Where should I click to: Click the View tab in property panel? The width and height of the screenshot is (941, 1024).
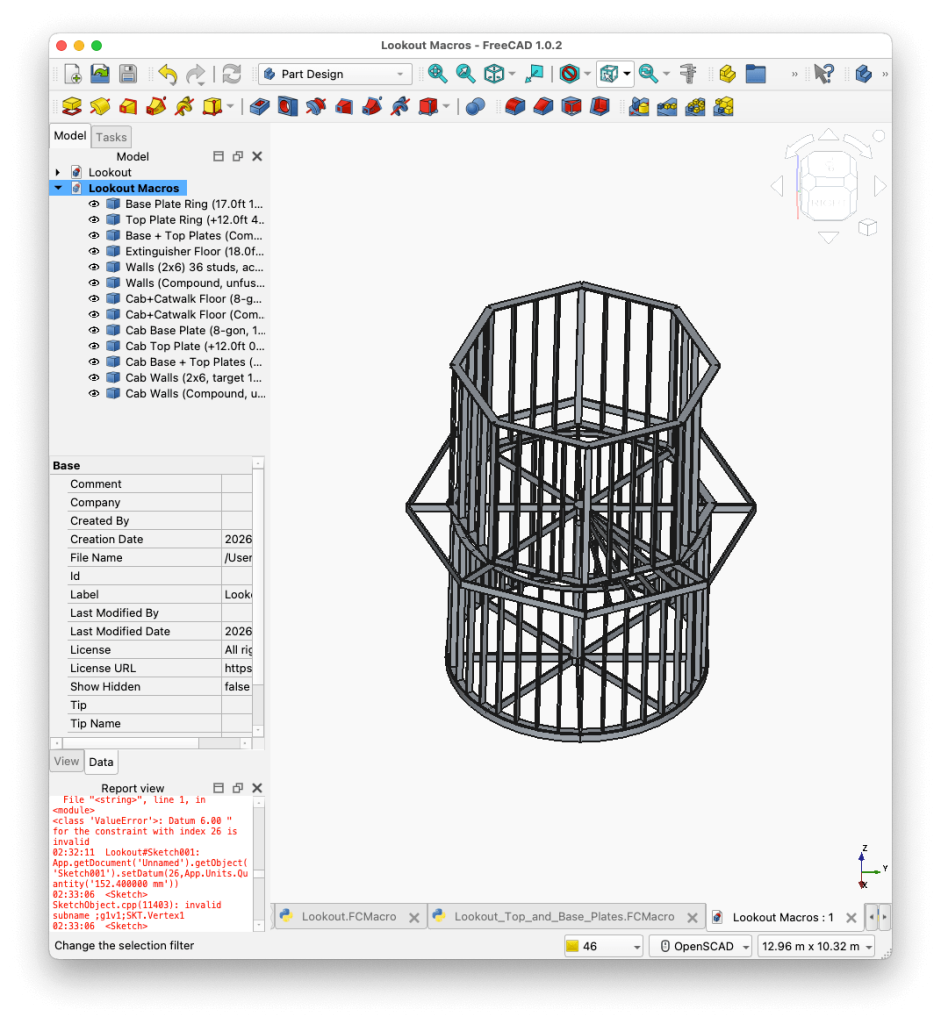click(x=66, y=761)
